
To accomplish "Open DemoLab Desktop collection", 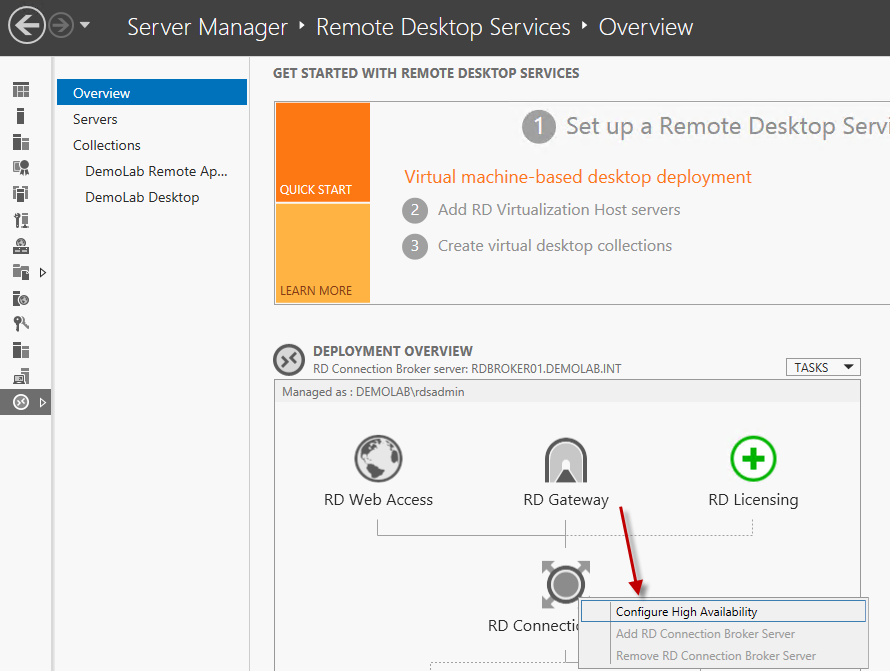I will tap(141, 197).
